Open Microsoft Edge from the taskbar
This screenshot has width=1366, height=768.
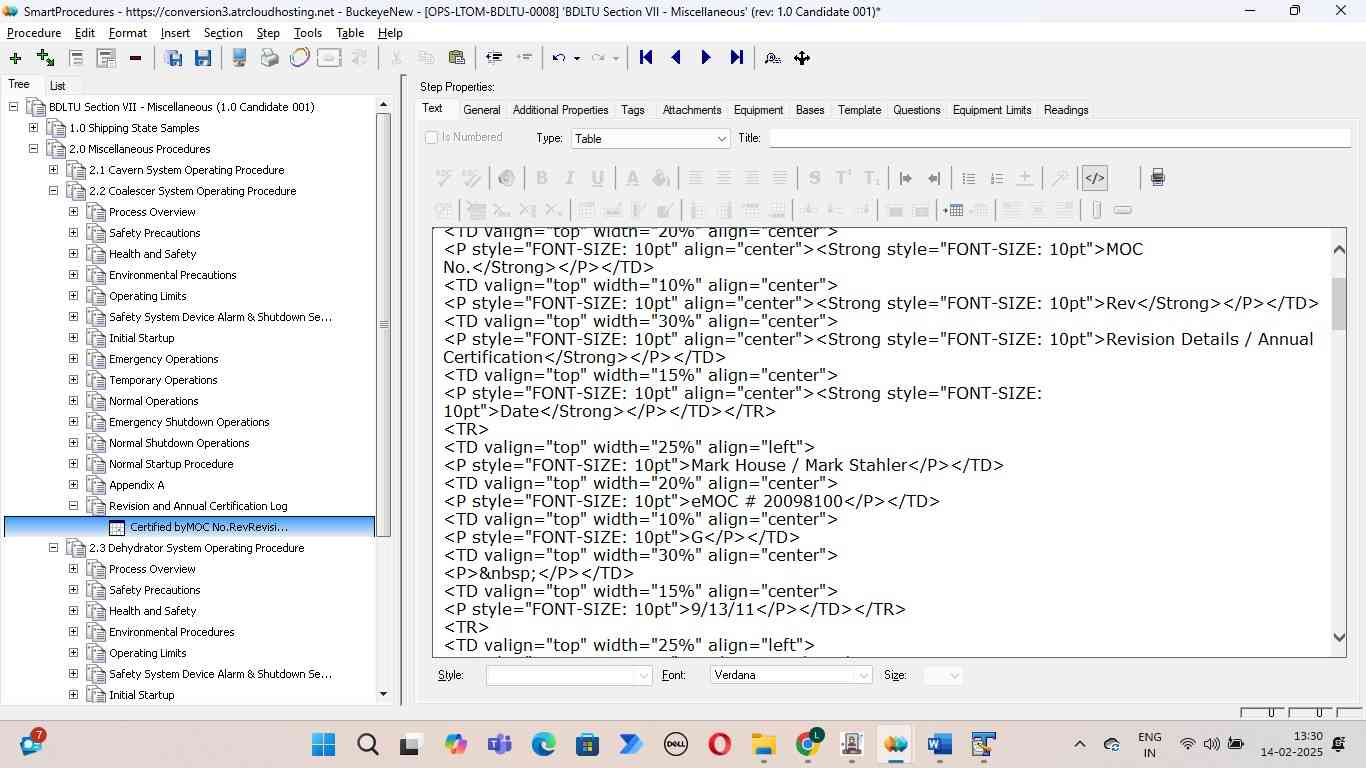(x=544, y=744)
